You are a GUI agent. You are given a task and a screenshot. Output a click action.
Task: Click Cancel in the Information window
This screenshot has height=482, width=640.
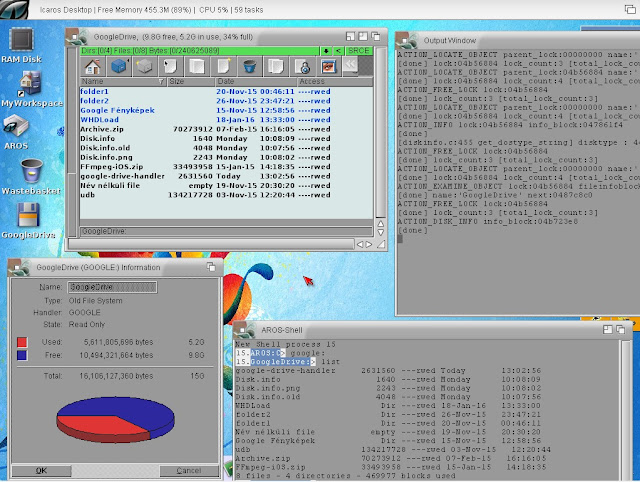tap(189, 471)
